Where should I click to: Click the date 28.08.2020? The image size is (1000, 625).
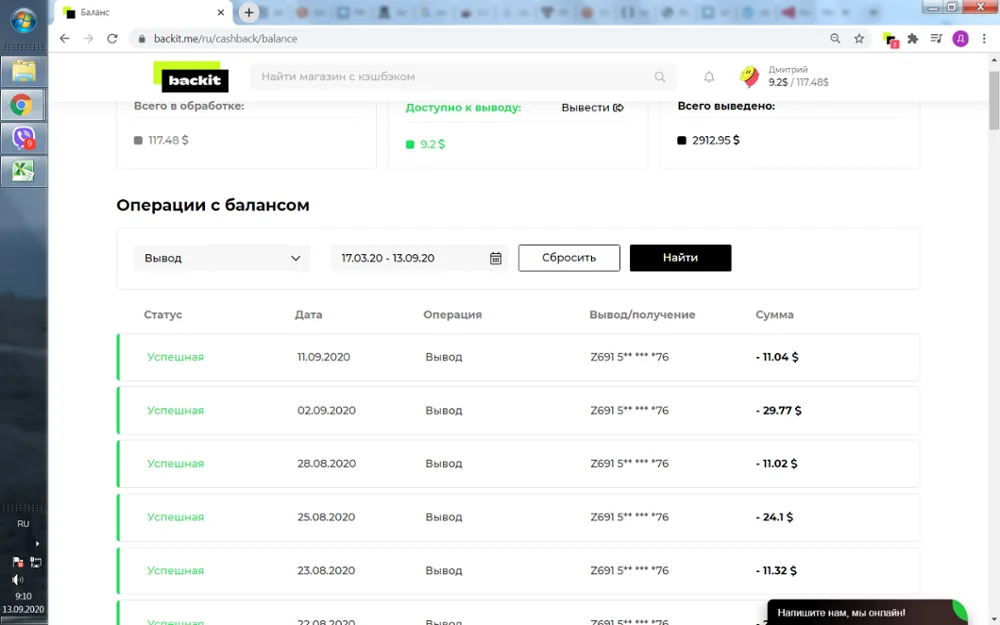[327, 464]
